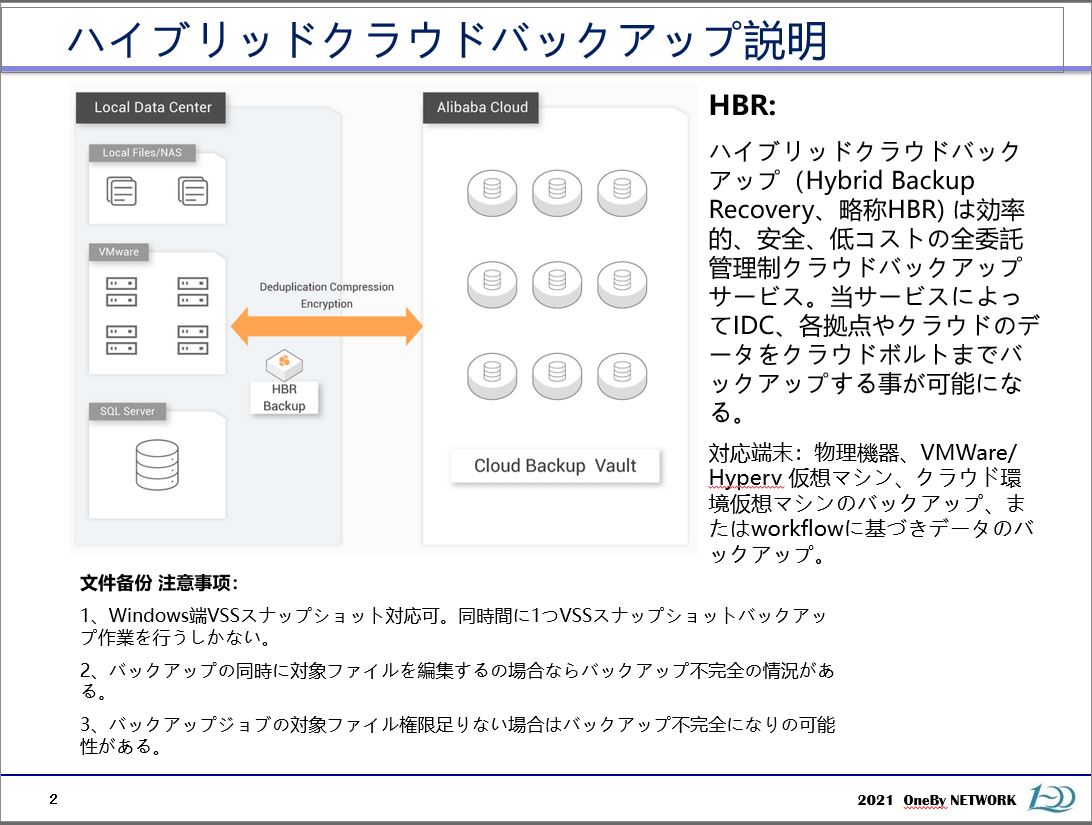Click the bottom-right server icon in VMware box
The image size is (1092, 825).
click(x=193, y=340)
